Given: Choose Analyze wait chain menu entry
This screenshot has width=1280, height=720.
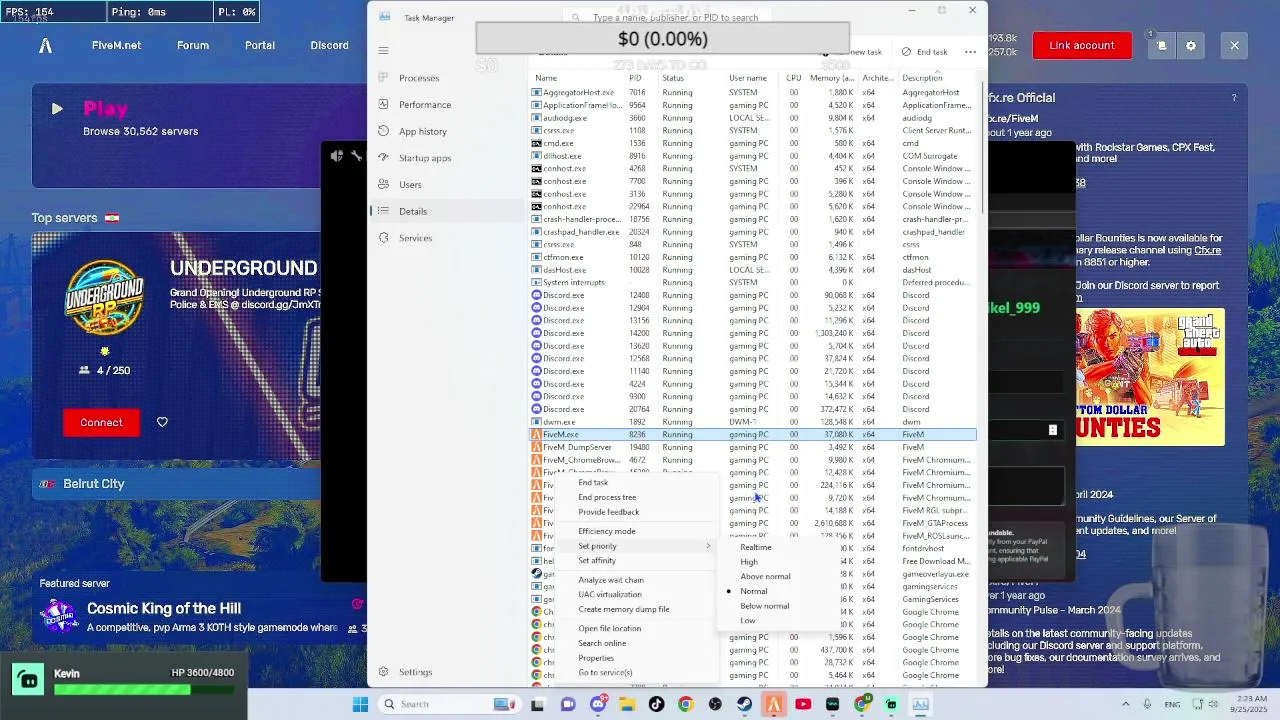Looking at the screenshot, I should 611,580.
